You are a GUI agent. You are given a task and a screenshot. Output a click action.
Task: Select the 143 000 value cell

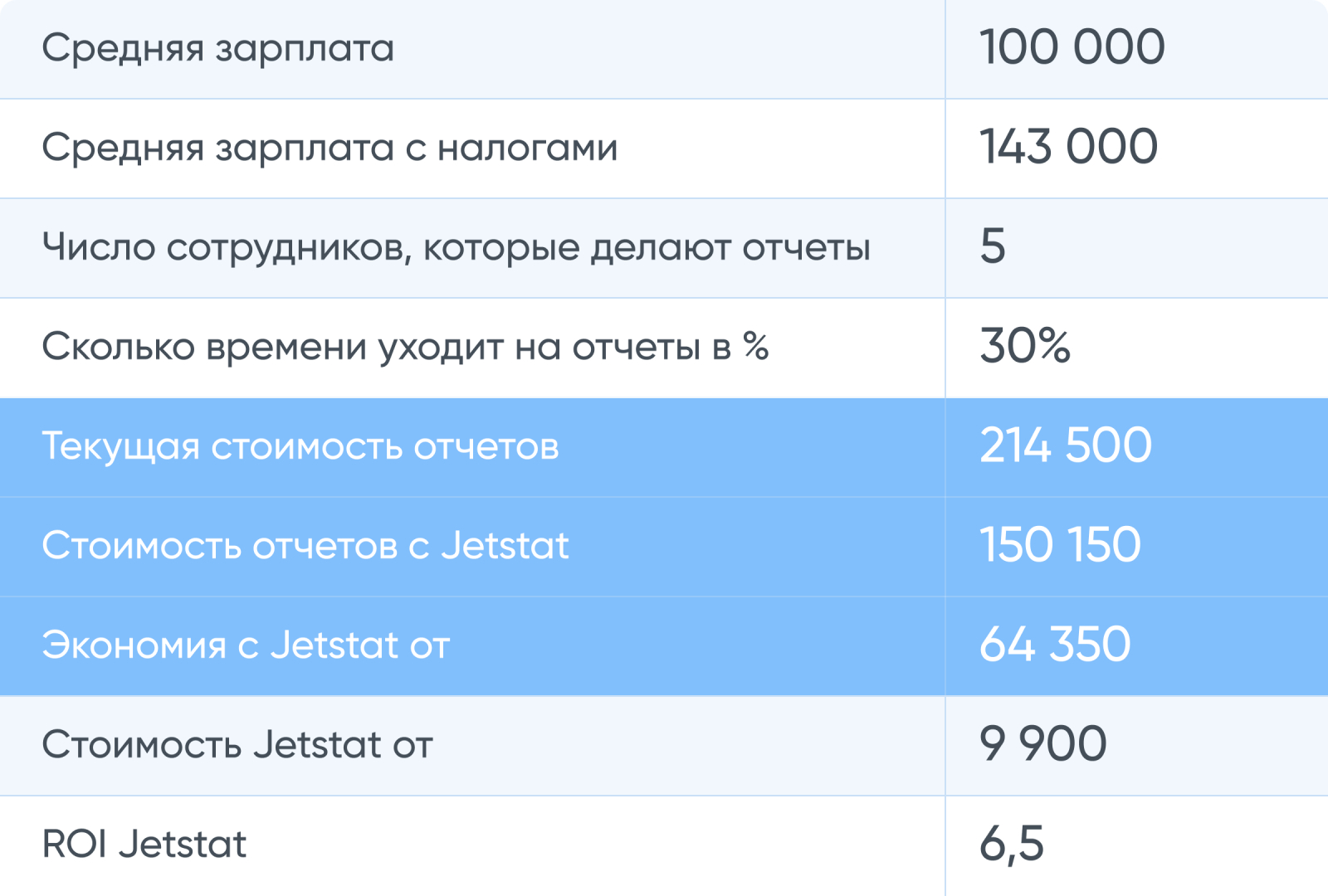pos(1068,147)
